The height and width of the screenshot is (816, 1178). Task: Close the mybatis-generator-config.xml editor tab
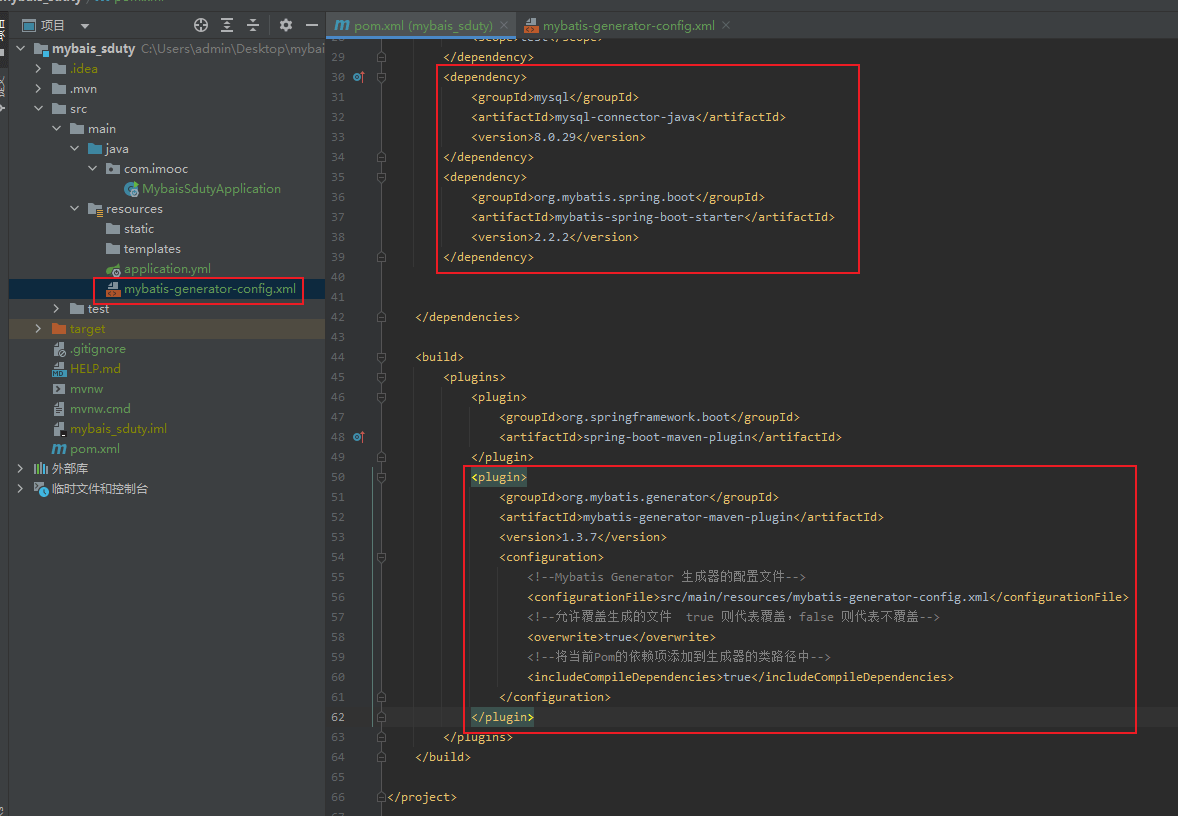726,25
